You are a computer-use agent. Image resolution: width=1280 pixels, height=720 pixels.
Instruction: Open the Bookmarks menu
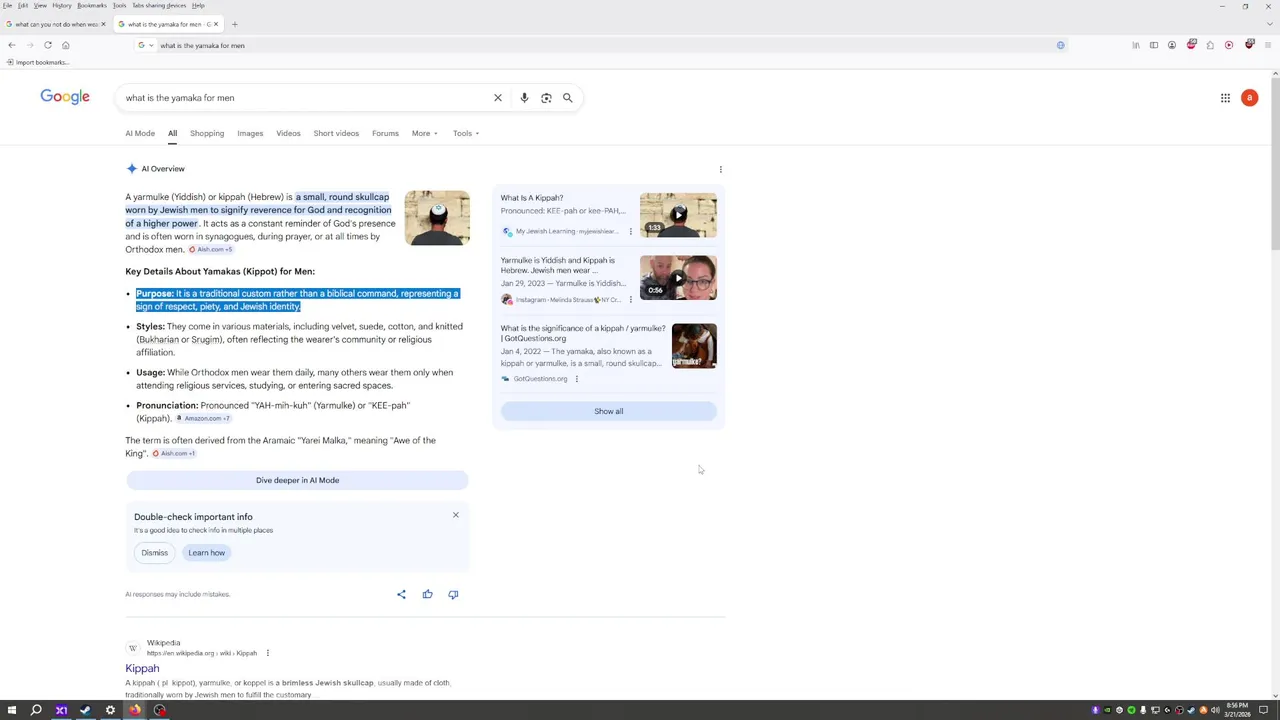(91, 5)
